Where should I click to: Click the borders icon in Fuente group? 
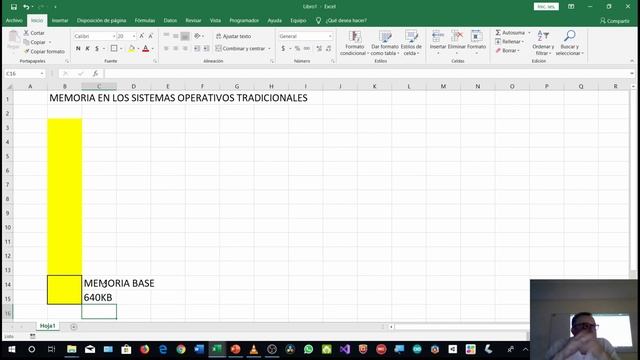(114, 49)
